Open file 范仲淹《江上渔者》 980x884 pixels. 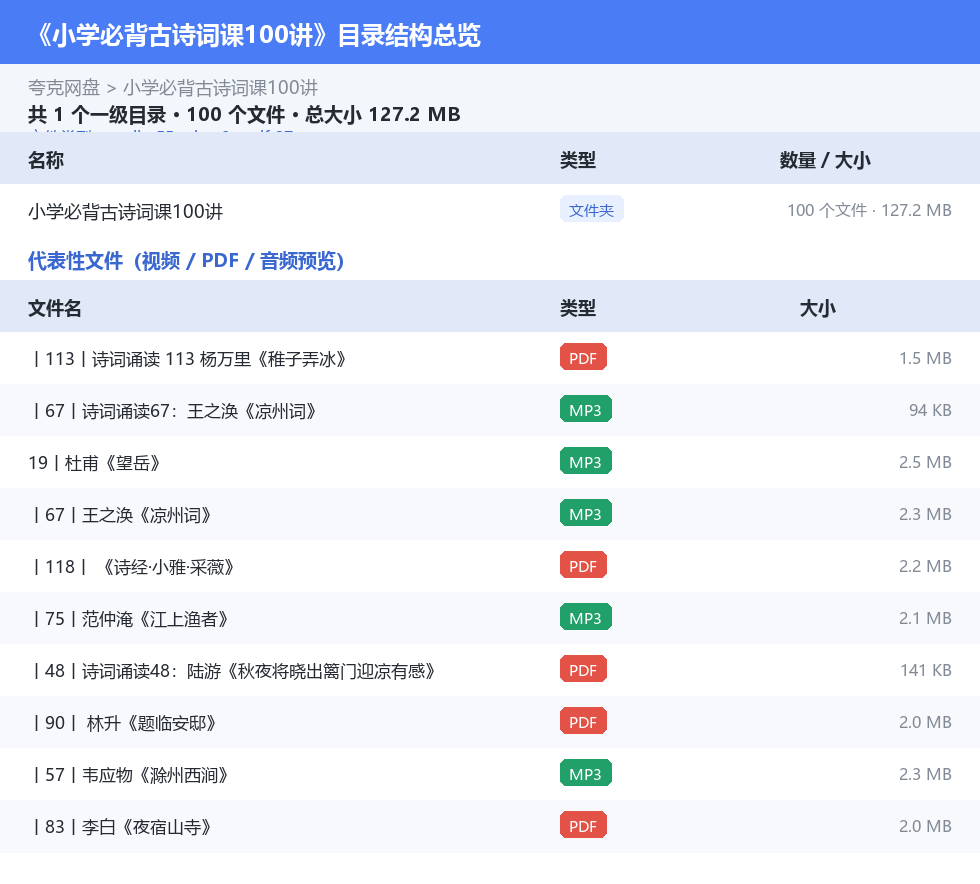click(131, 618)
